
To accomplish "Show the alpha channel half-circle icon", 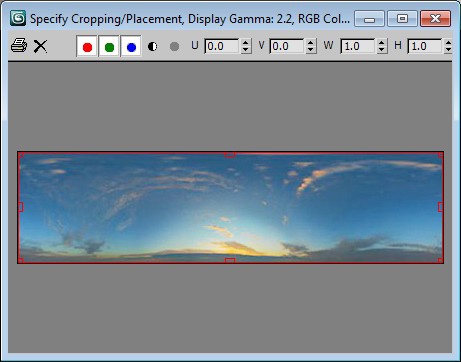I will [152, 46].
